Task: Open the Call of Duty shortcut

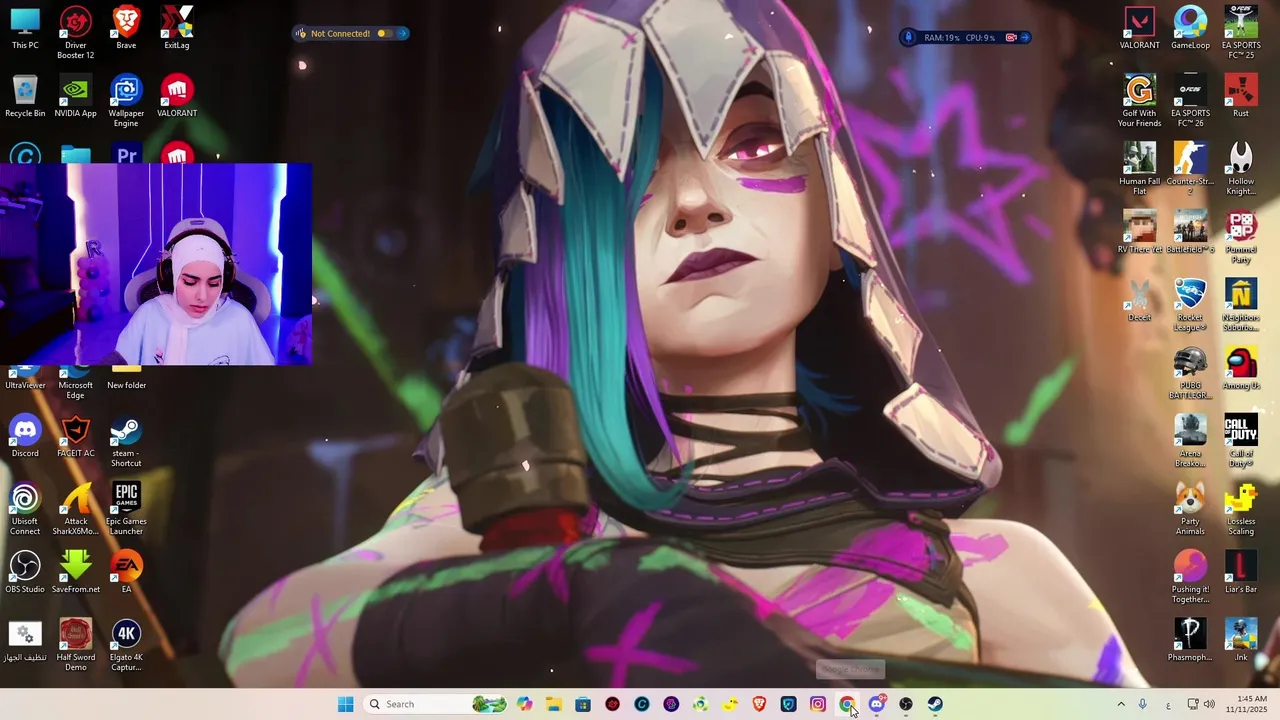Action: tap(1241, 441)
